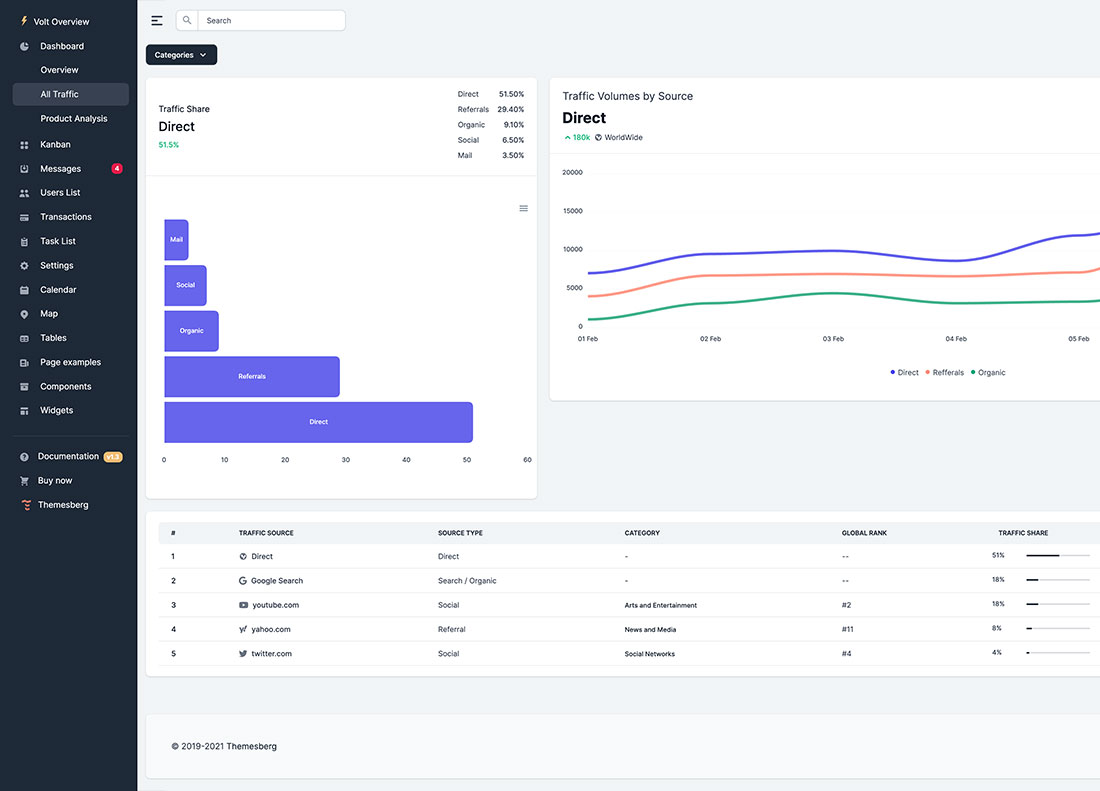Select the YouTube icon in the traffic table
Screen dimensions: 1100x791
tap(242, 604)
